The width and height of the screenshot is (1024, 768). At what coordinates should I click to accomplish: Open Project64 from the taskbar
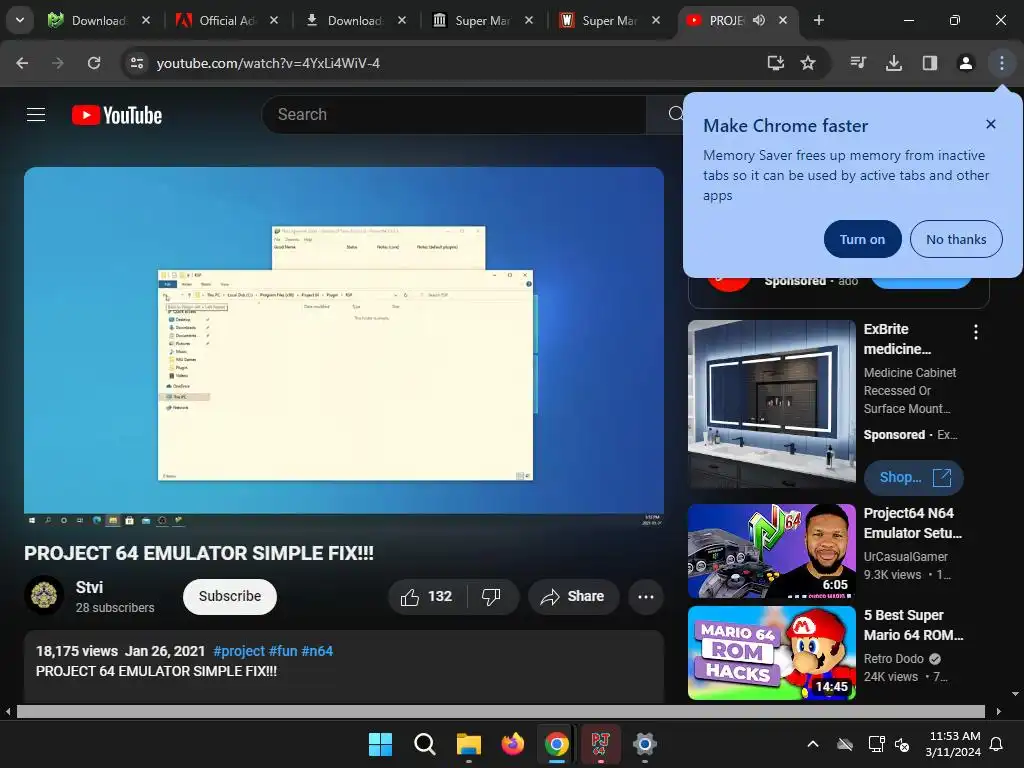tap(600, 744)
